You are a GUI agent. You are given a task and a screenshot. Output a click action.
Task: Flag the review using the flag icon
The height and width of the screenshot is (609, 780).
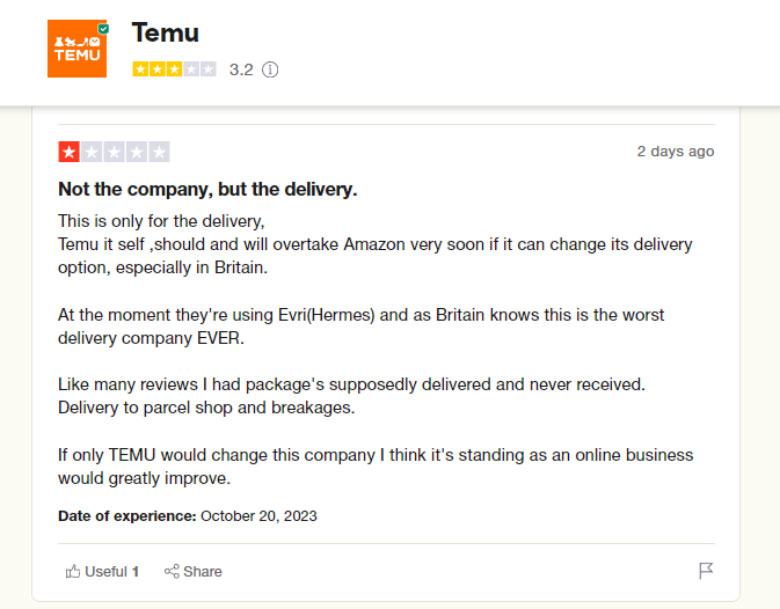[x=706, y=571]
